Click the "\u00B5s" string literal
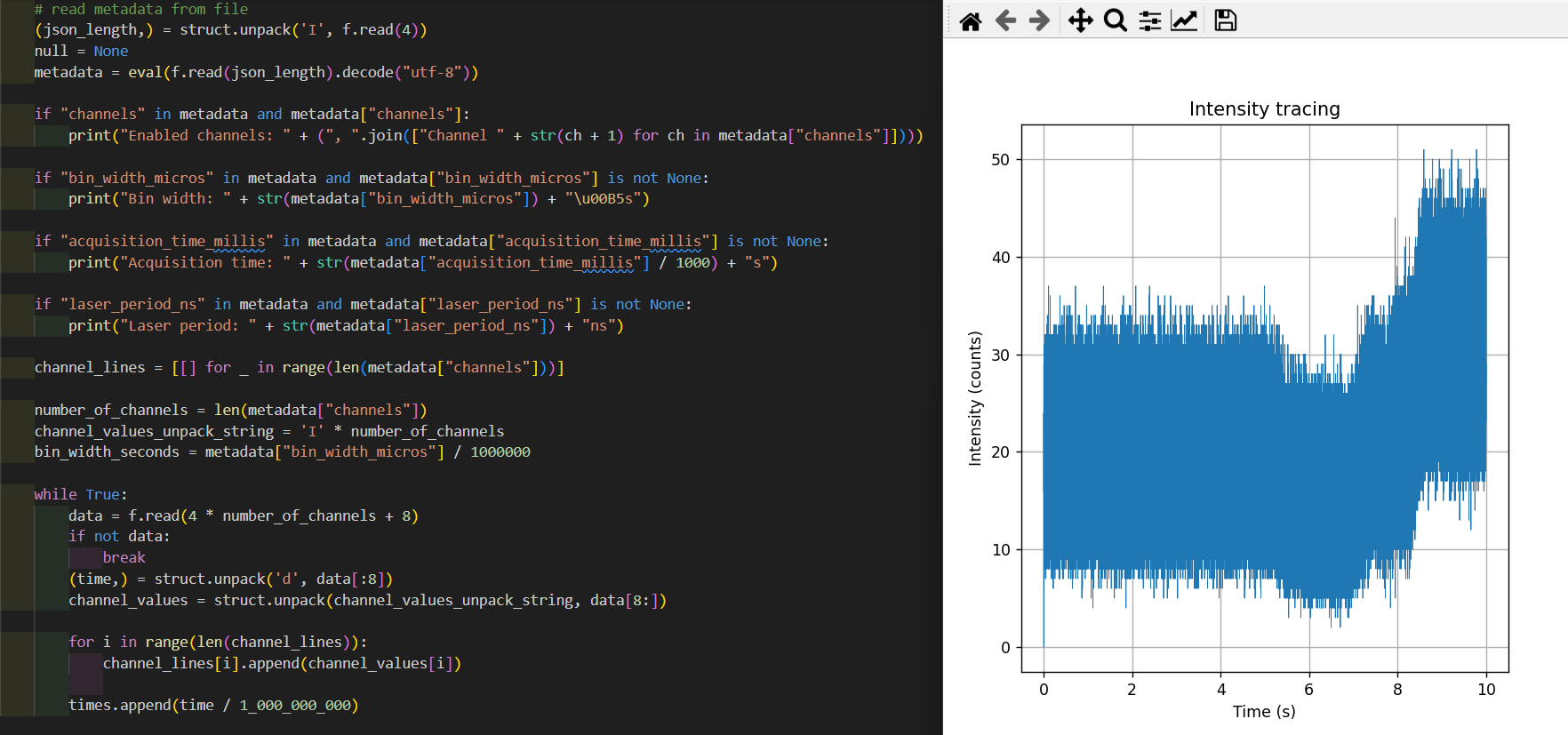Screen dimensions: 1568x735 [x=603, y=198]
